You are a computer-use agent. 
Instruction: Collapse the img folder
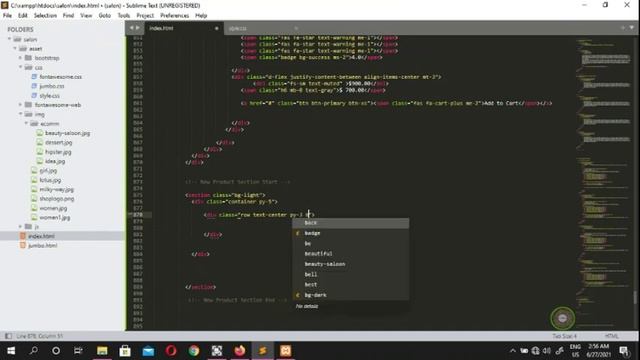[x=20, y=114]
